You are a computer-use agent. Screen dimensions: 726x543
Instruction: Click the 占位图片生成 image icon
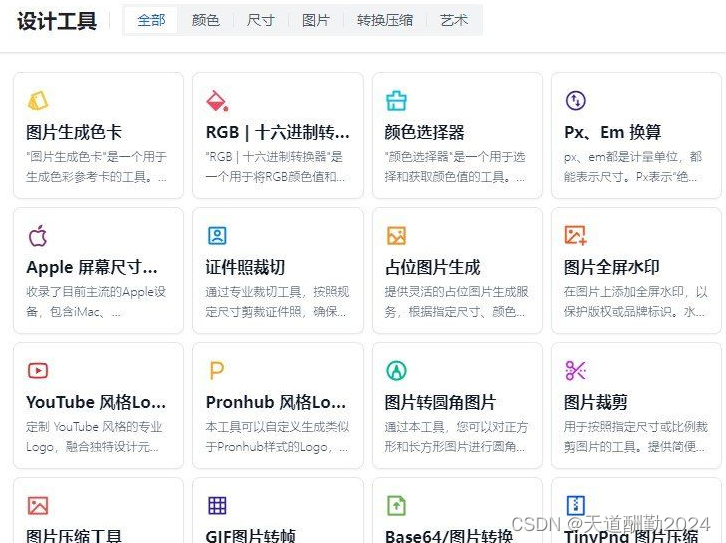point(396,236)
